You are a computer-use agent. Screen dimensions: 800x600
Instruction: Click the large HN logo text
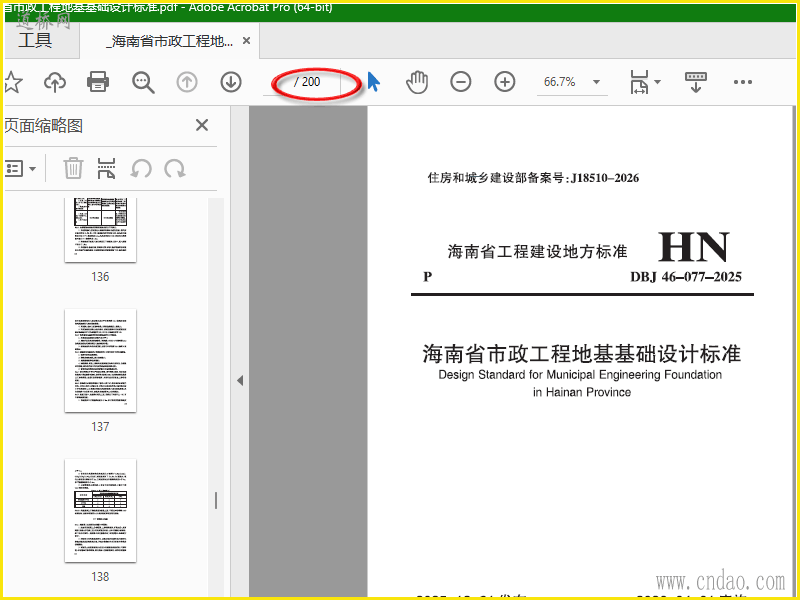[694, 247]
